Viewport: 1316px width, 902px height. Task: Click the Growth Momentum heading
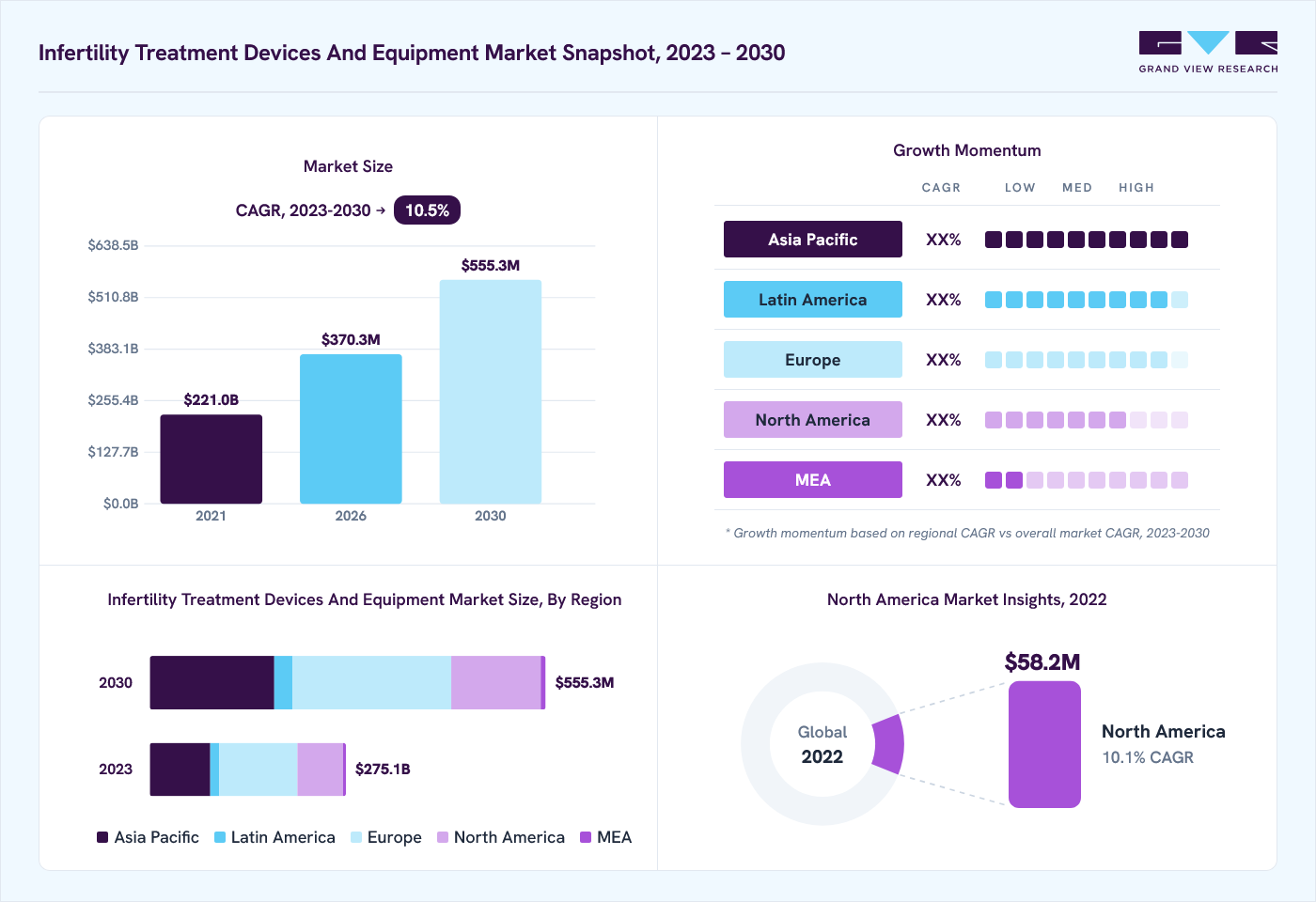click(967, 150)
